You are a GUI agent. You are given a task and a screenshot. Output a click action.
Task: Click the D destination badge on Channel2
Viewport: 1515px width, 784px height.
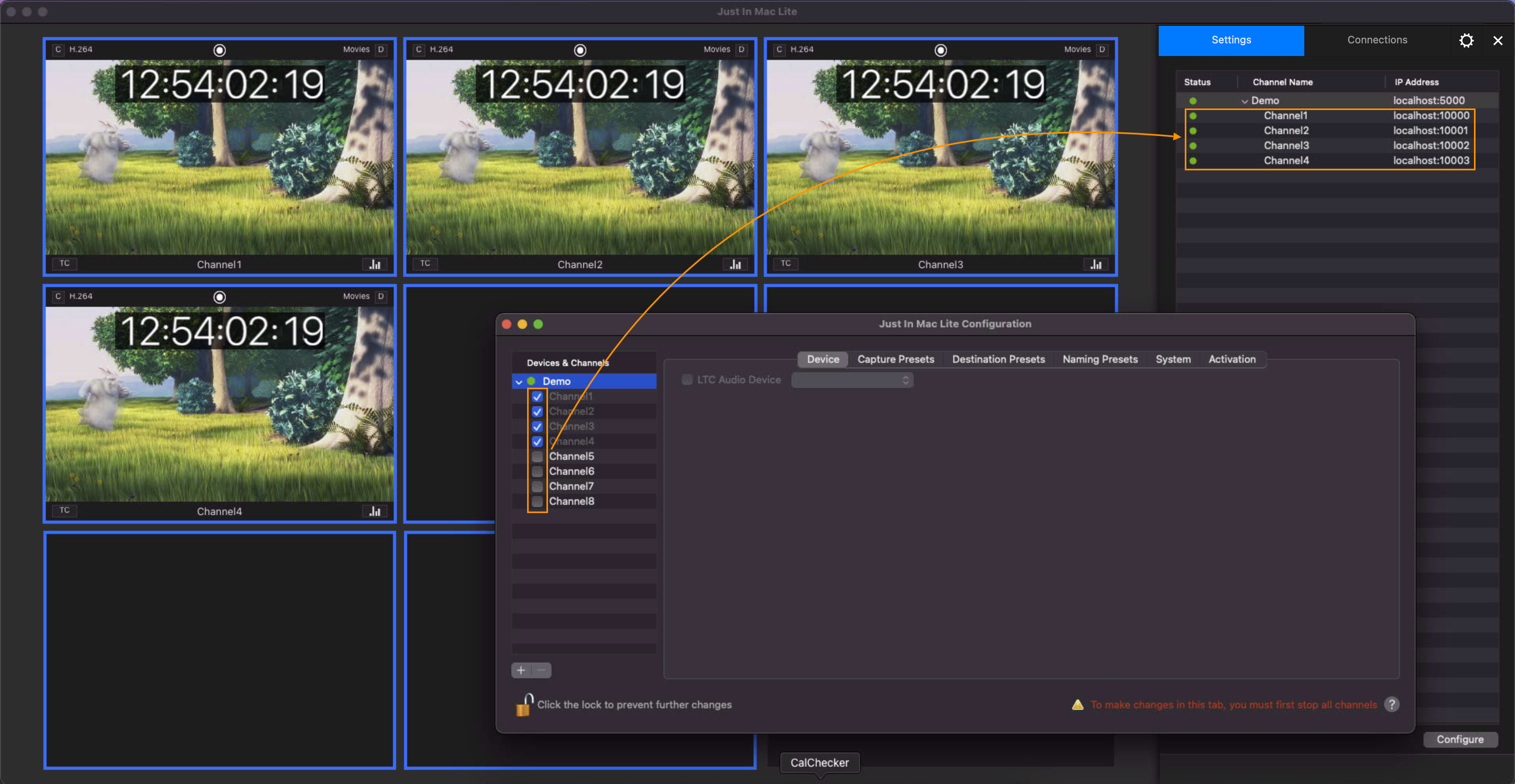coord(742,49)
